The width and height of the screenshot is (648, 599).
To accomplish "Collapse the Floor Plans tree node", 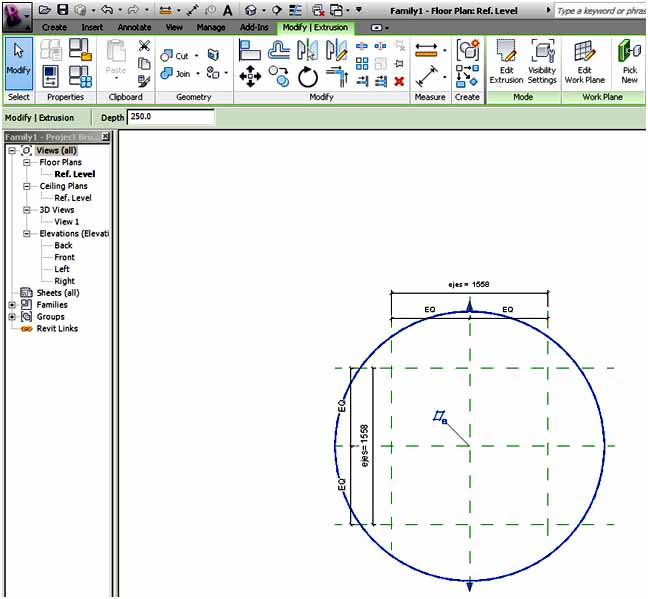I will point(28,162).
